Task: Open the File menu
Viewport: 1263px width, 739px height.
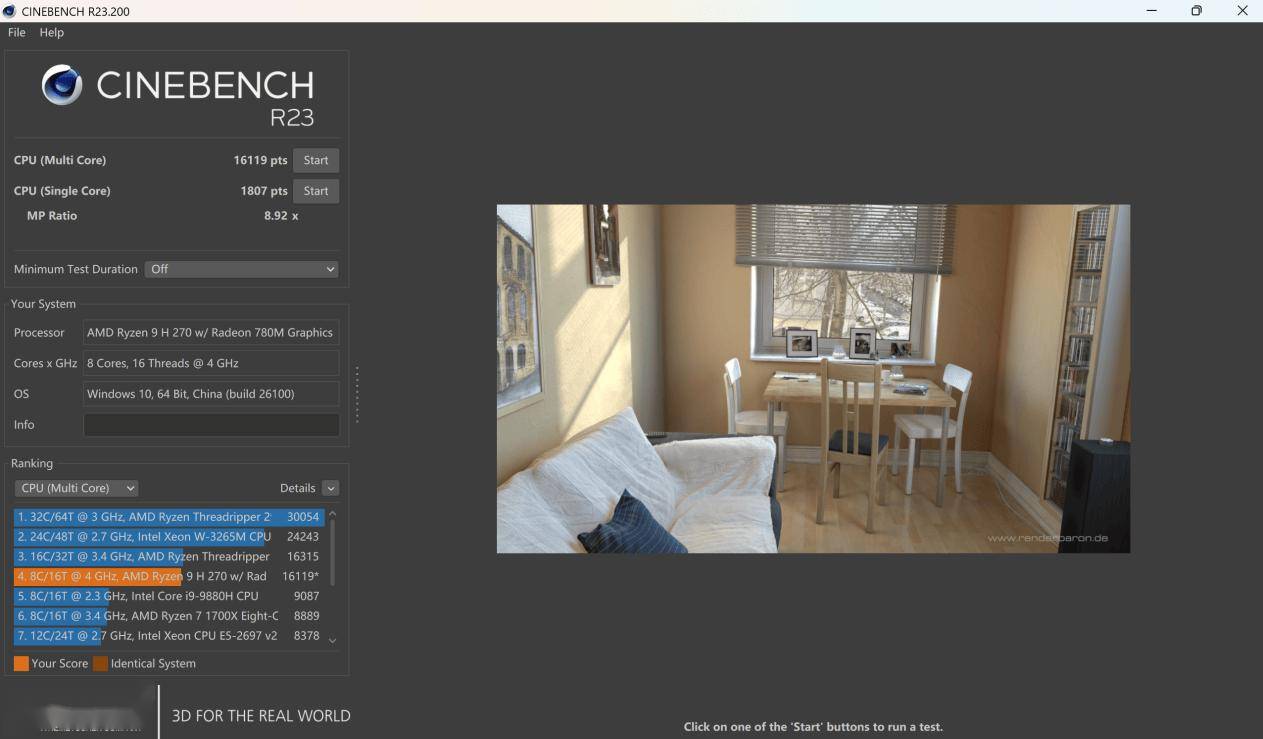Action: [17, 32]
